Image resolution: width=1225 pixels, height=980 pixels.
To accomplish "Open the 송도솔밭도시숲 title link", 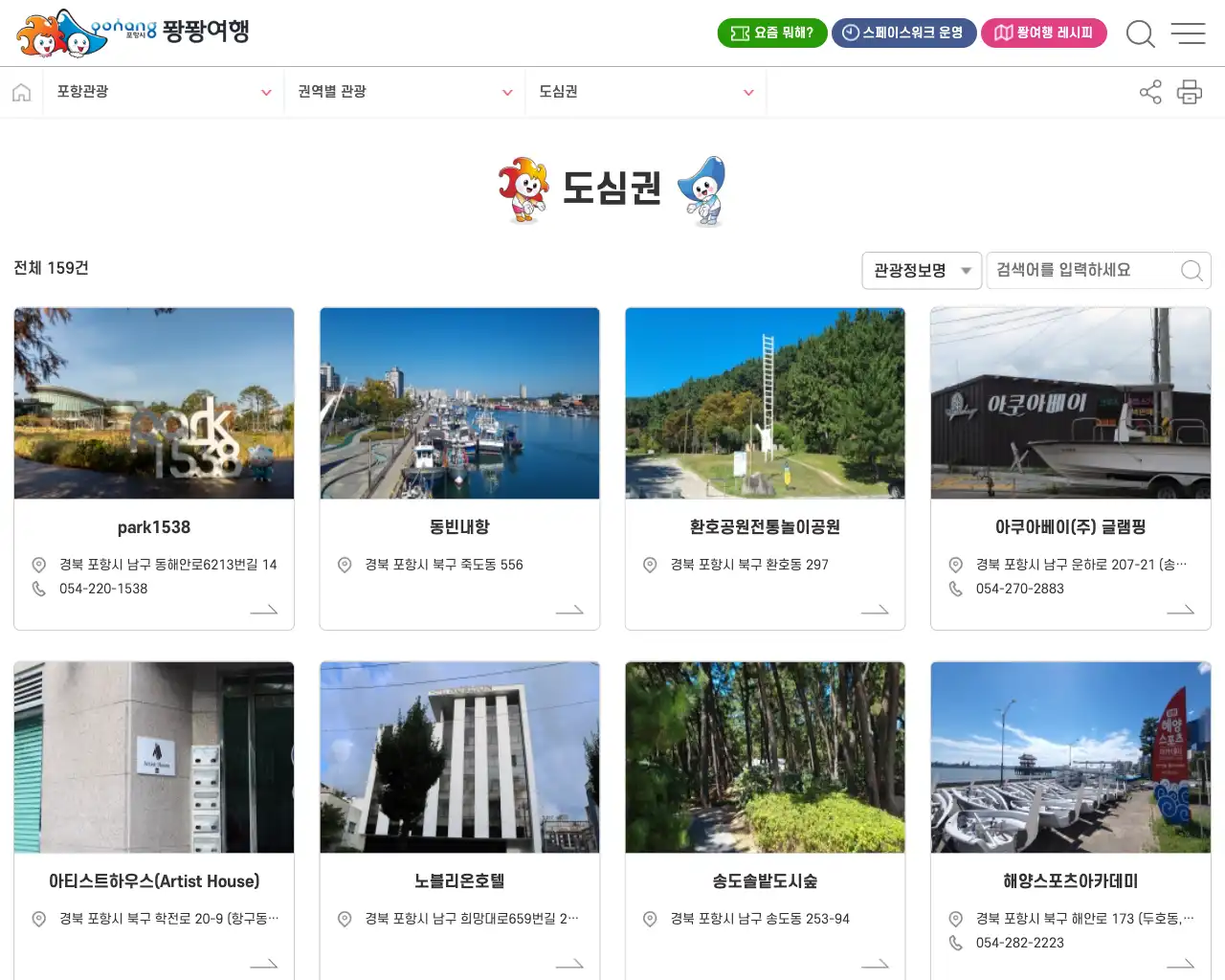I will (765, 881).
